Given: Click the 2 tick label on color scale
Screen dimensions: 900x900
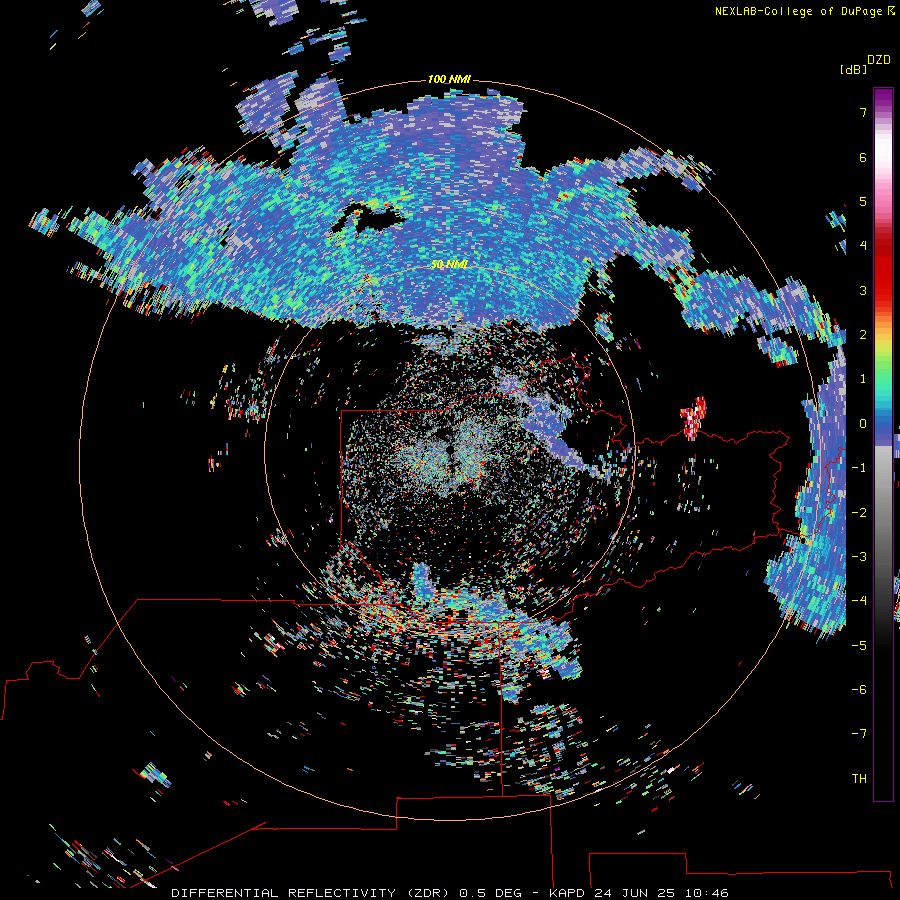Looking at the screenshot, I should tap(863, 335).
